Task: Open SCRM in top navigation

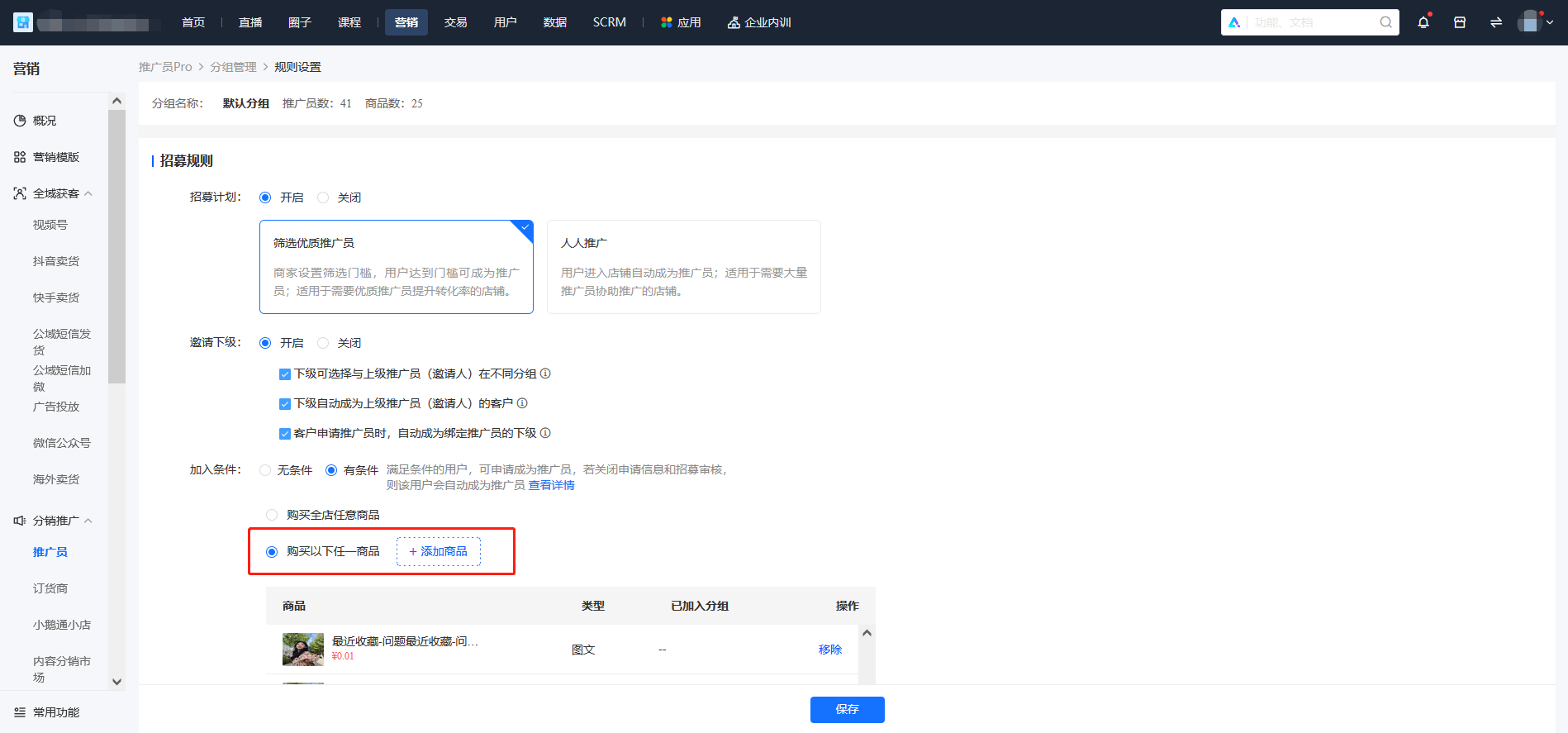Action: point(610,22)
